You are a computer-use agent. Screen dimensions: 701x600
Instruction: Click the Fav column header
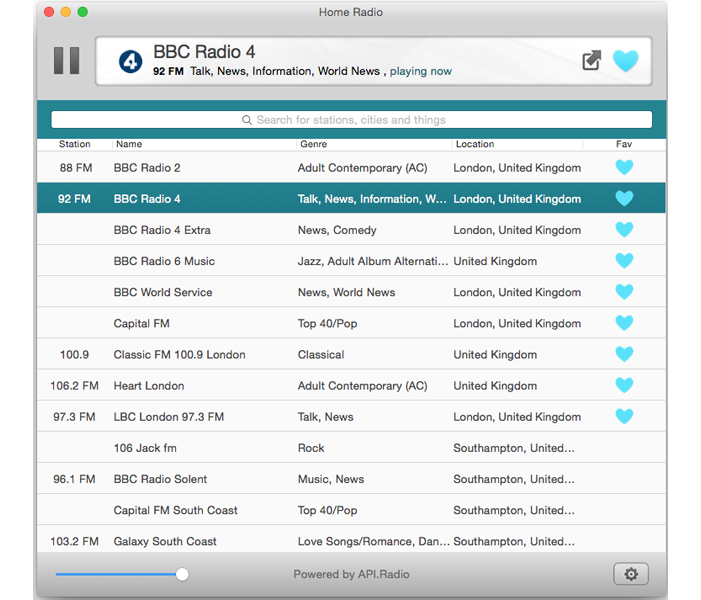(624, 144)
